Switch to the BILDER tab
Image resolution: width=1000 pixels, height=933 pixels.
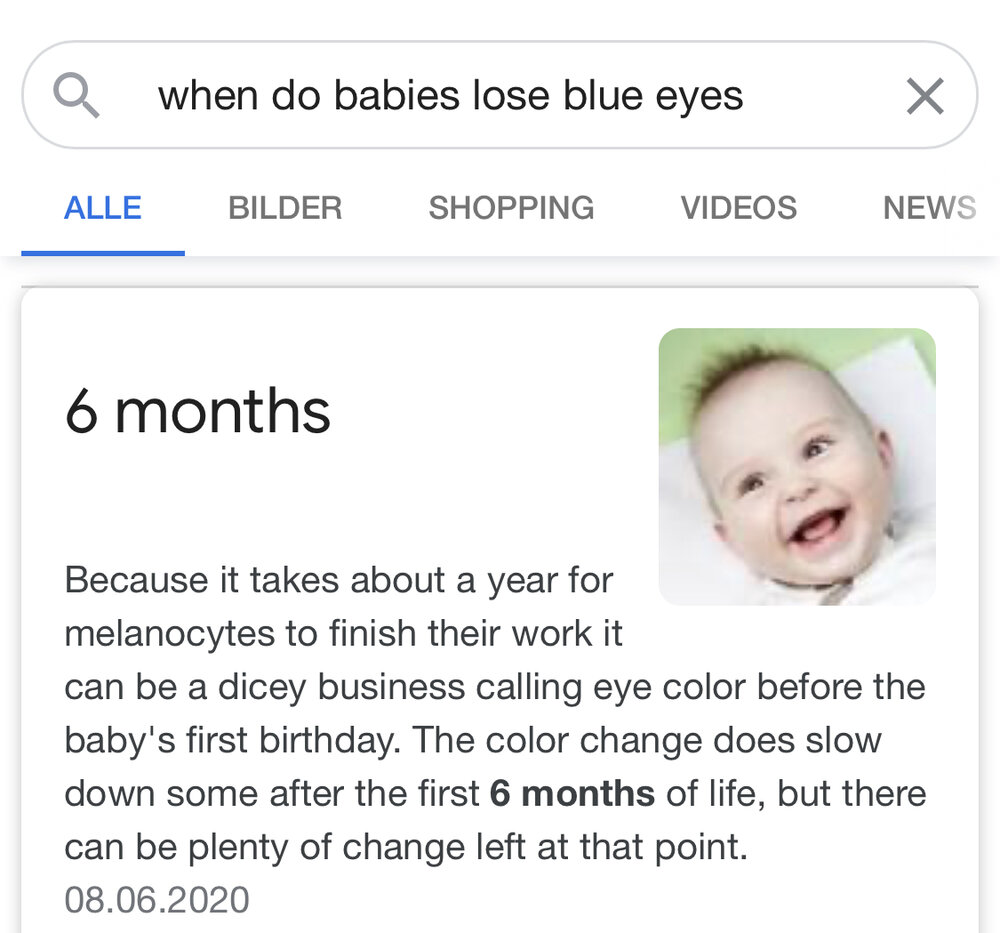coord(285,208)
